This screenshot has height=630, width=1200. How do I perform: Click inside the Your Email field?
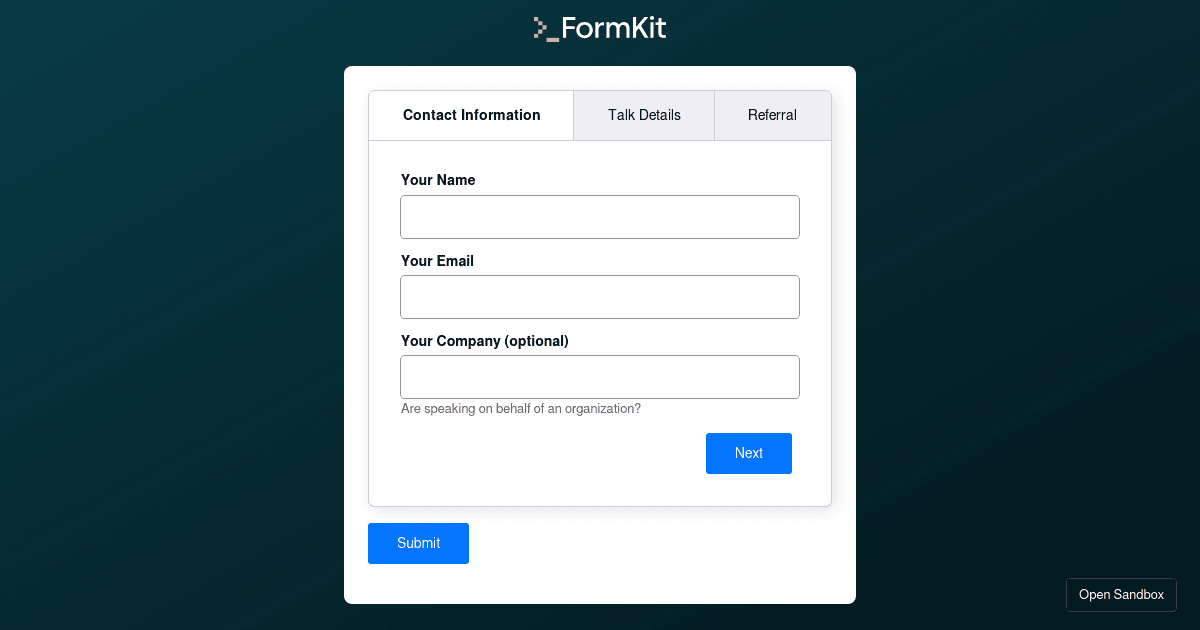(x=600, y=297)
